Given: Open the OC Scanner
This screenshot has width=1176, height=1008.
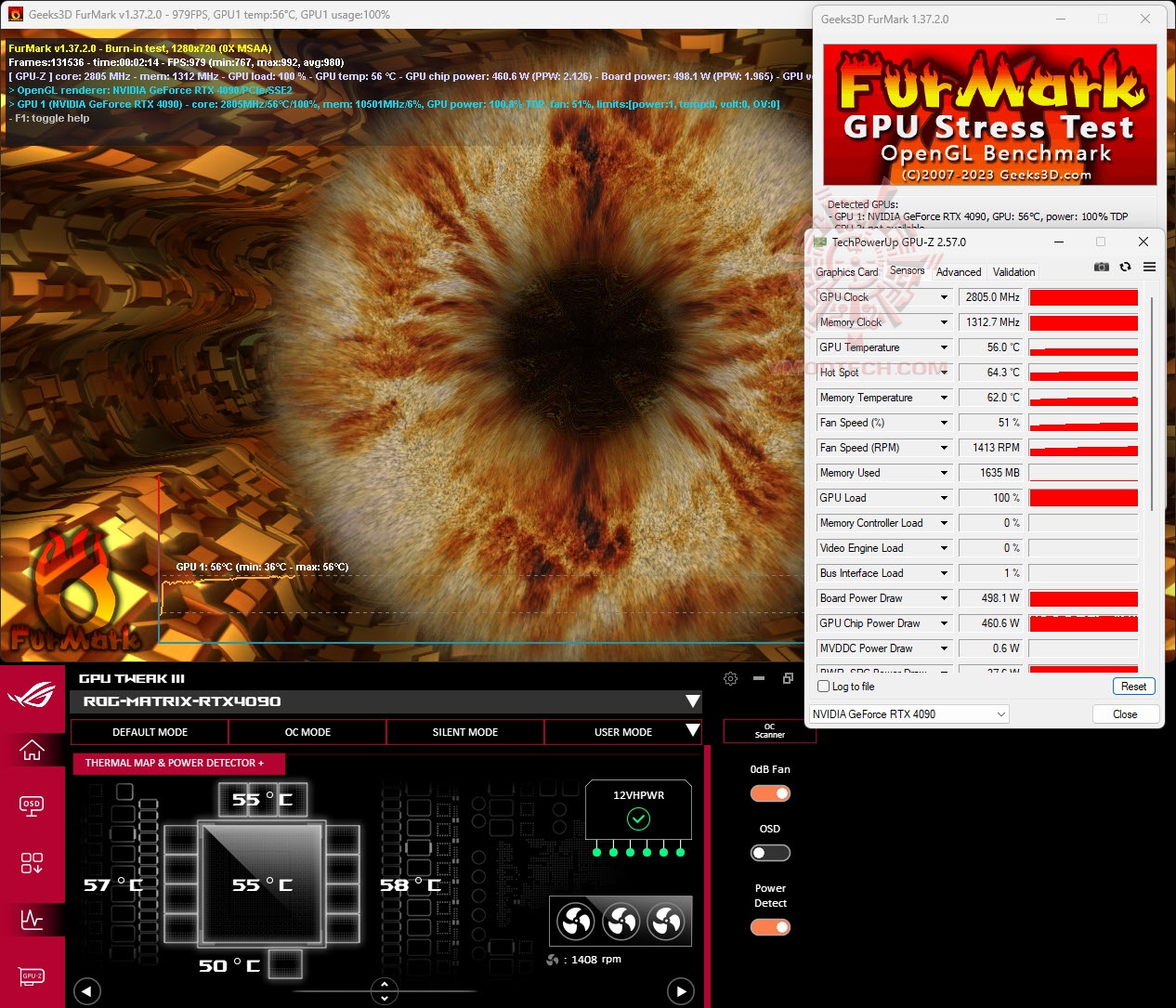Looking at the screenshot, I should [x=769, y=731].
